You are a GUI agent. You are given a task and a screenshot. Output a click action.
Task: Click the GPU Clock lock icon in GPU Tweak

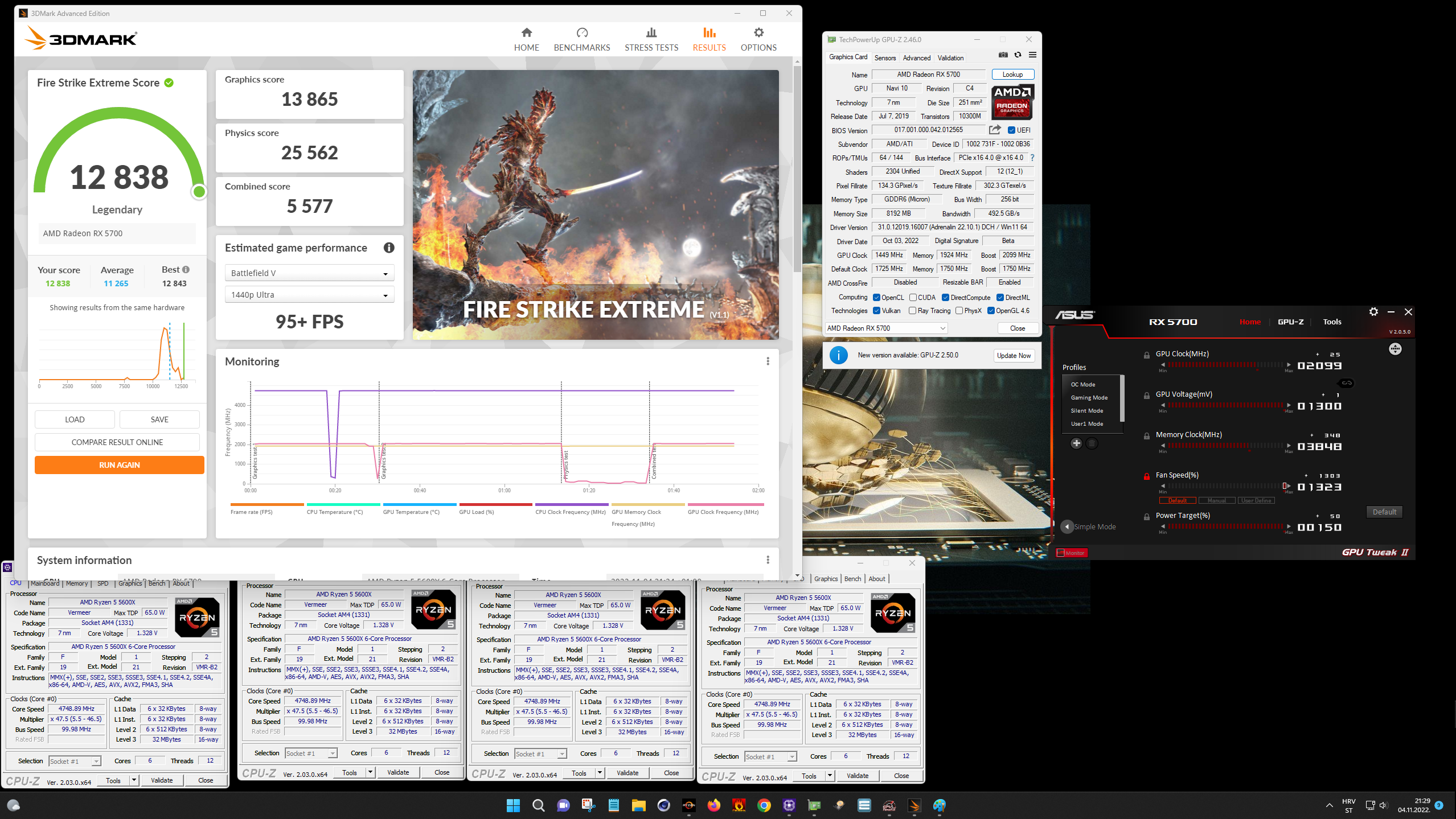[x=1146, y=355]
